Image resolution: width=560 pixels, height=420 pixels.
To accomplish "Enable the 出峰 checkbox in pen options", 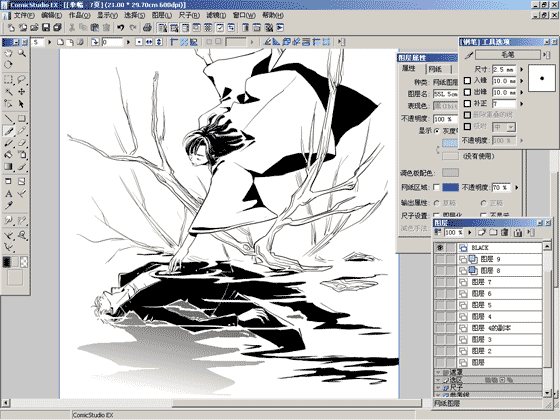I will (468, 92).
